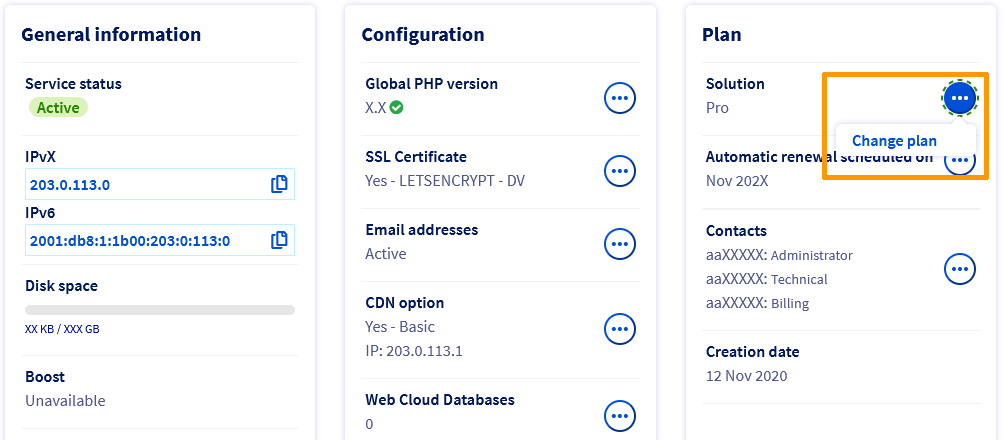1006x441 pixels.
Task: Click the Solution ellipsis button
Action: click(x=959, y=97)
